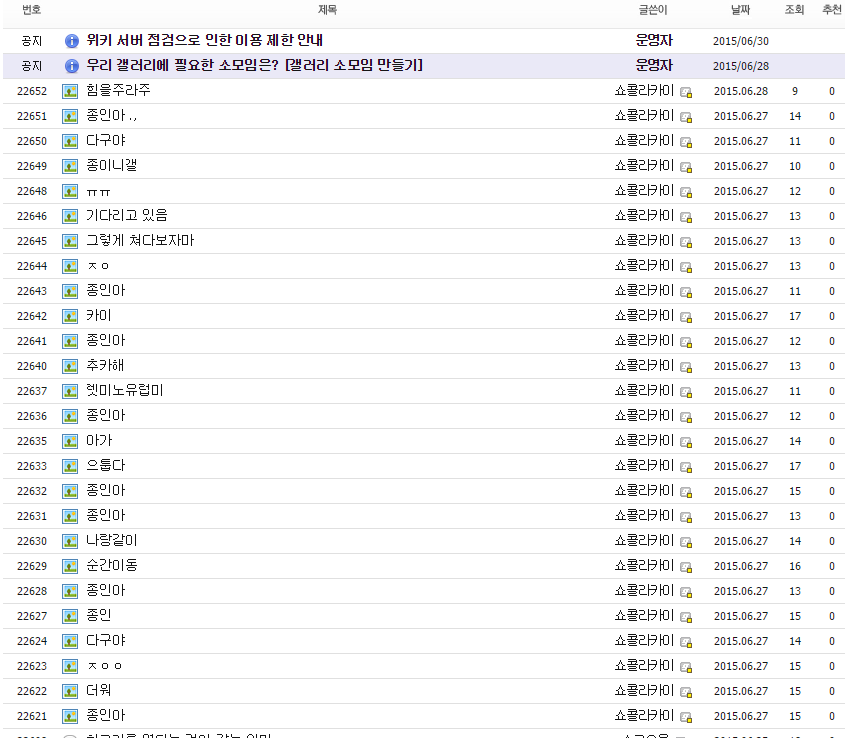This screenshot has width=852, height=738.
Task: Click the image icon for post 22633
Action: click(x=70, y=466)
